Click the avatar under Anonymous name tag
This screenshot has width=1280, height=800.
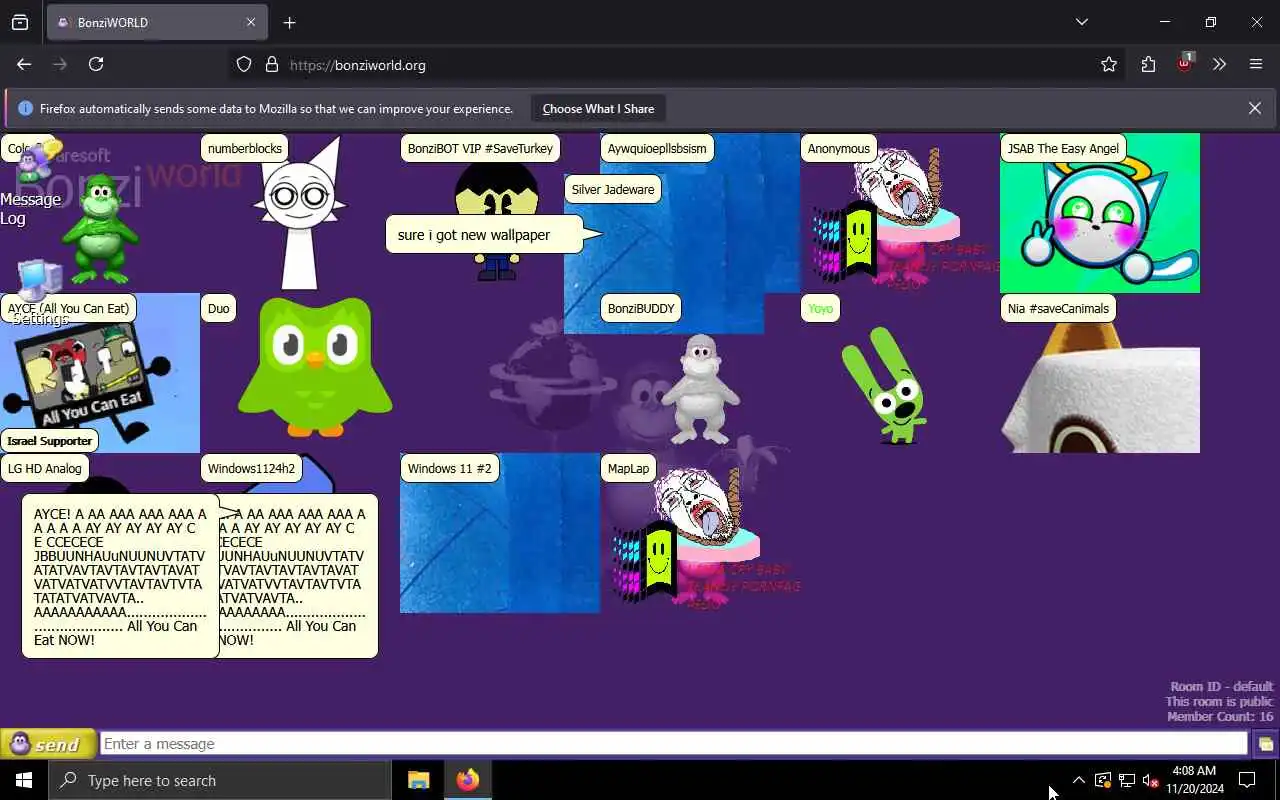click(x=885, y=218)
